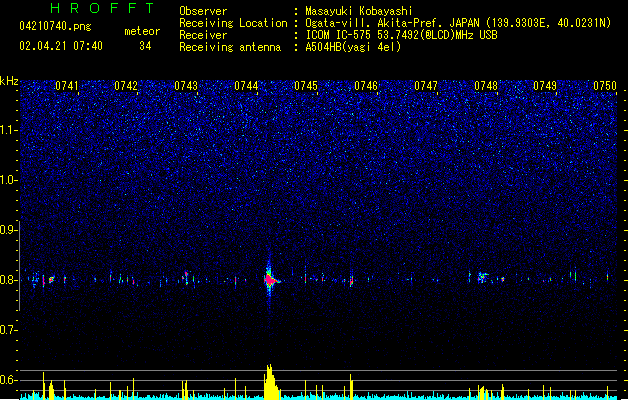Click the observer name Masayuki Kobayashi
The height and width of the screenshot is (400, 629).
coord(359,11)
